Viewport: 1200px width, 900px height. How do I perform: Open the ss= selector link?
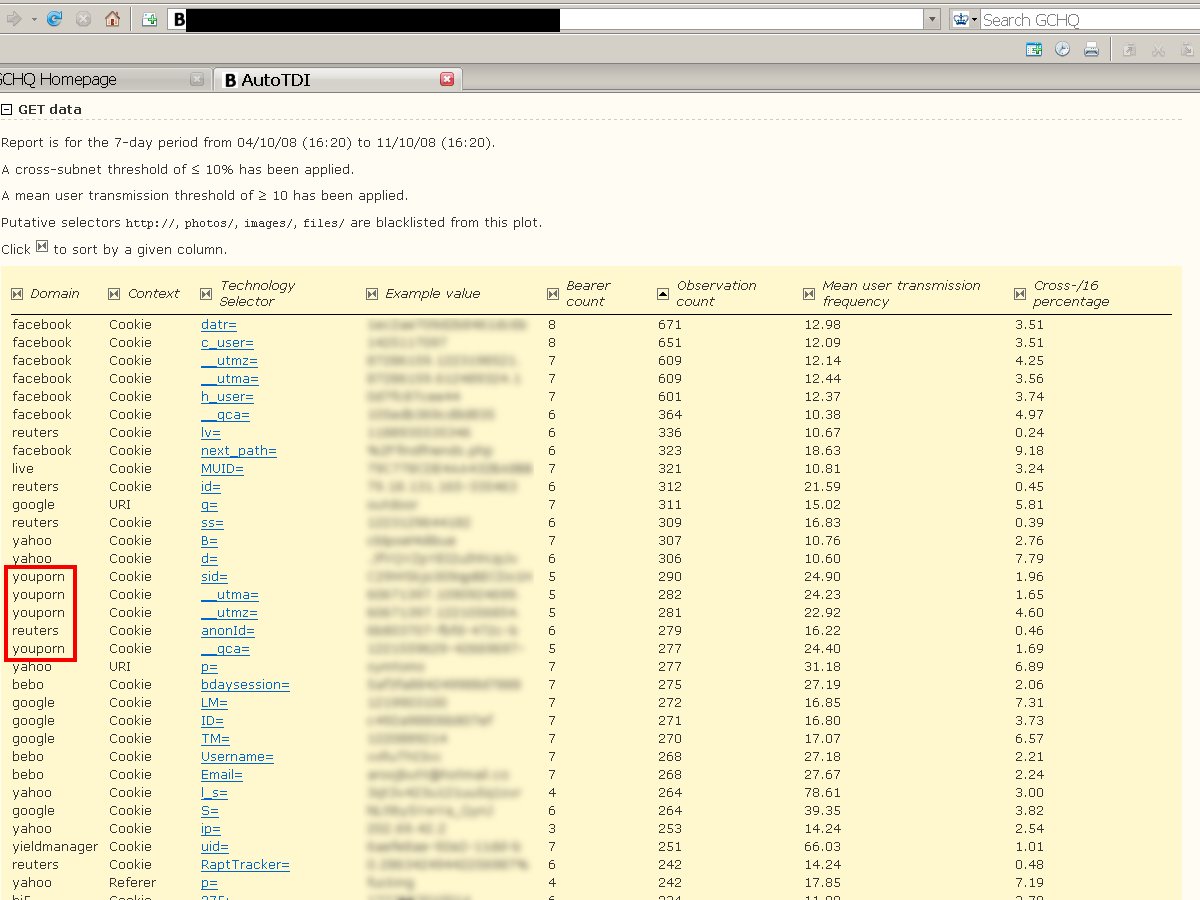click(212, 523)
